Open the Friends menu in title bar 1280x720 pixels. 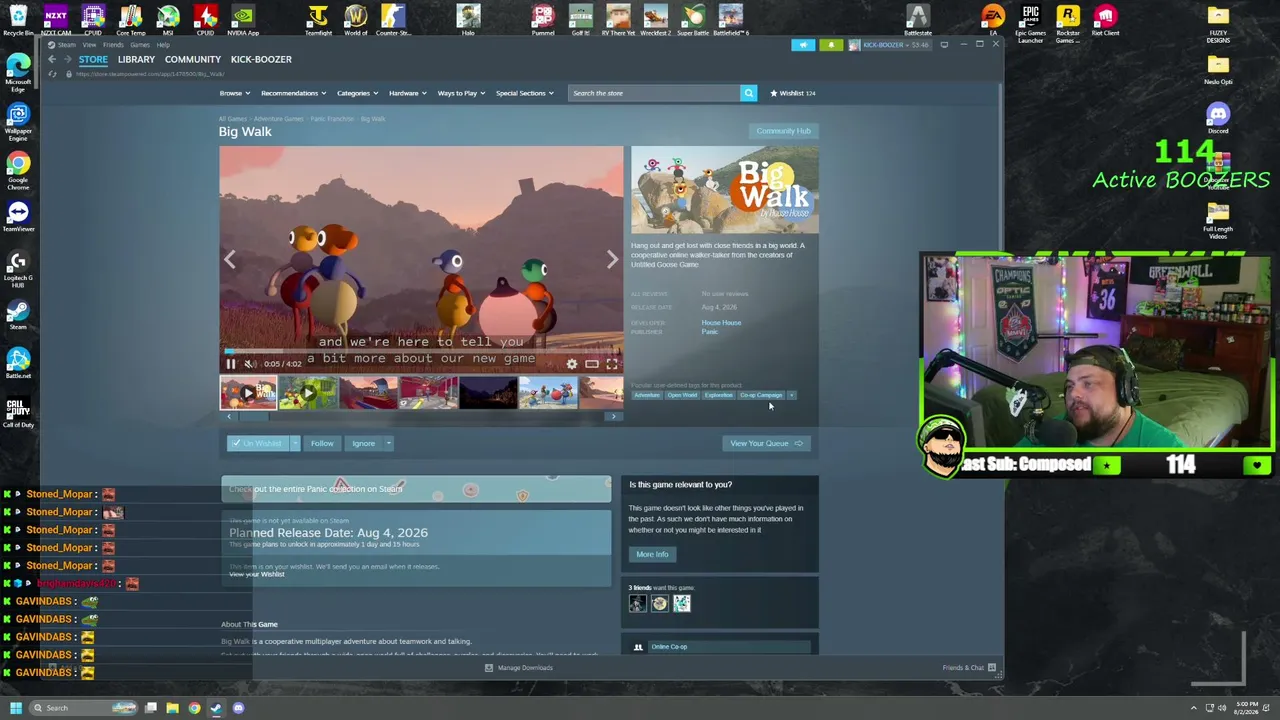(112, 45)
